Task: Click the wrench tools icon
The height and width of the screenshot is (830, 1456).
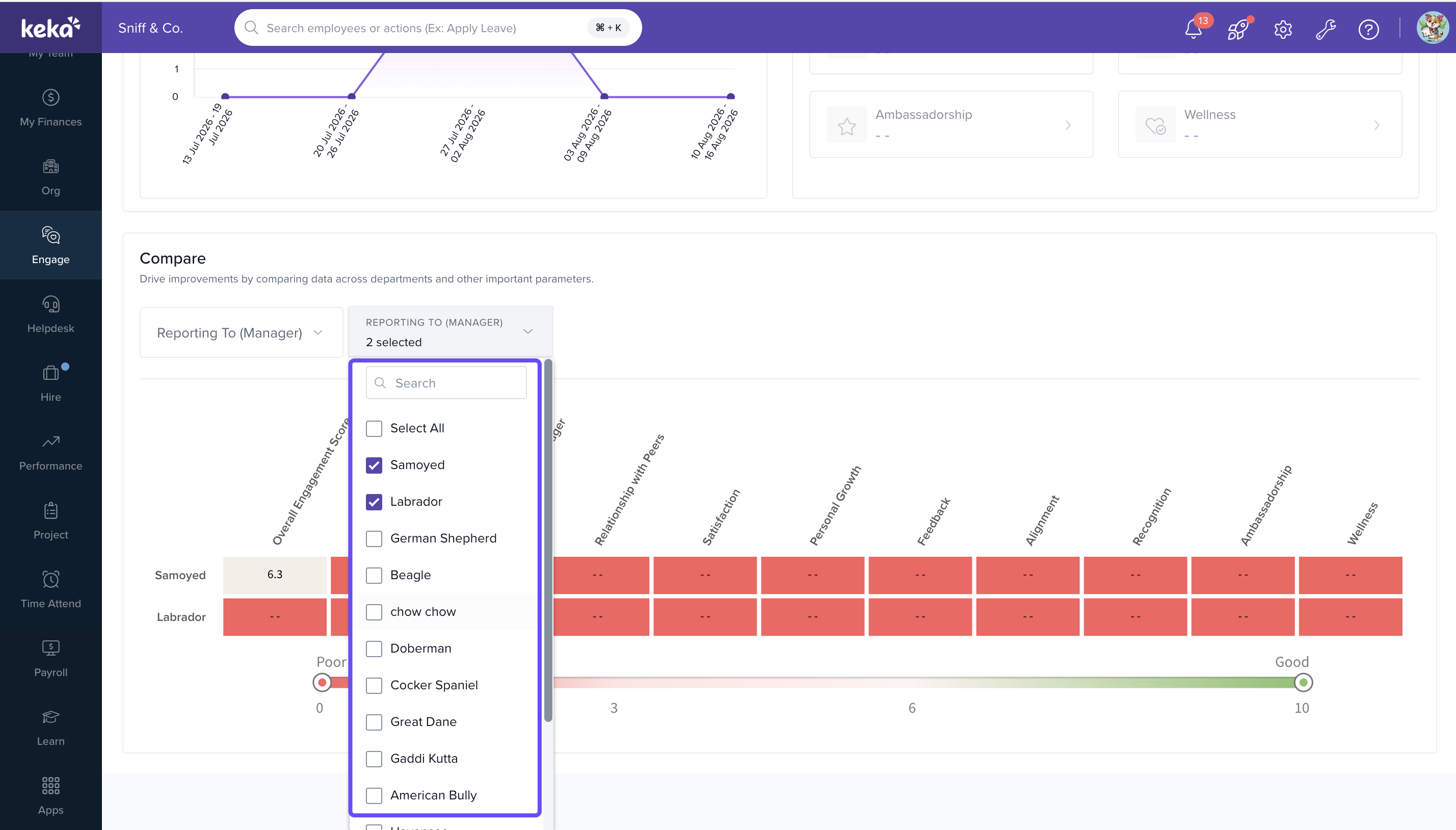Action: coord(1326,29)
